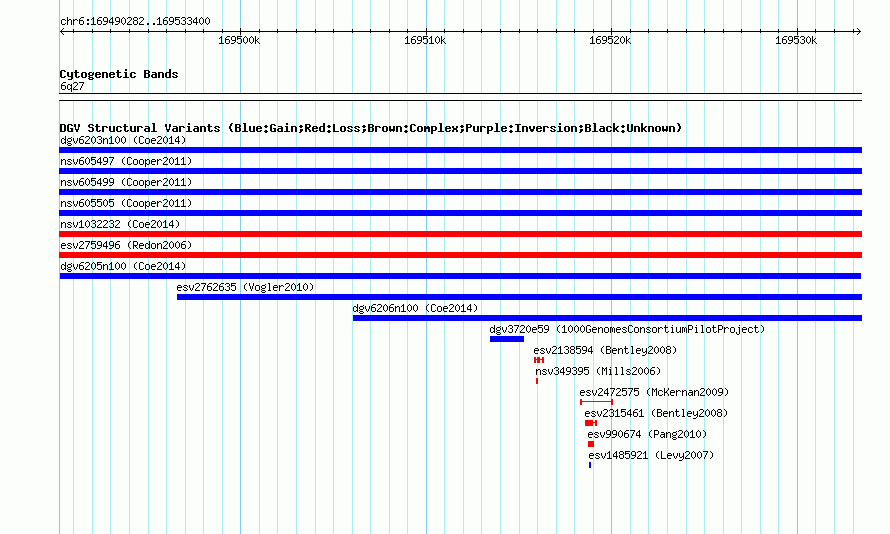This screenshot has height=534, width=890.
Task: Select the red bar under esv2759496
Action: pos(460,255)
